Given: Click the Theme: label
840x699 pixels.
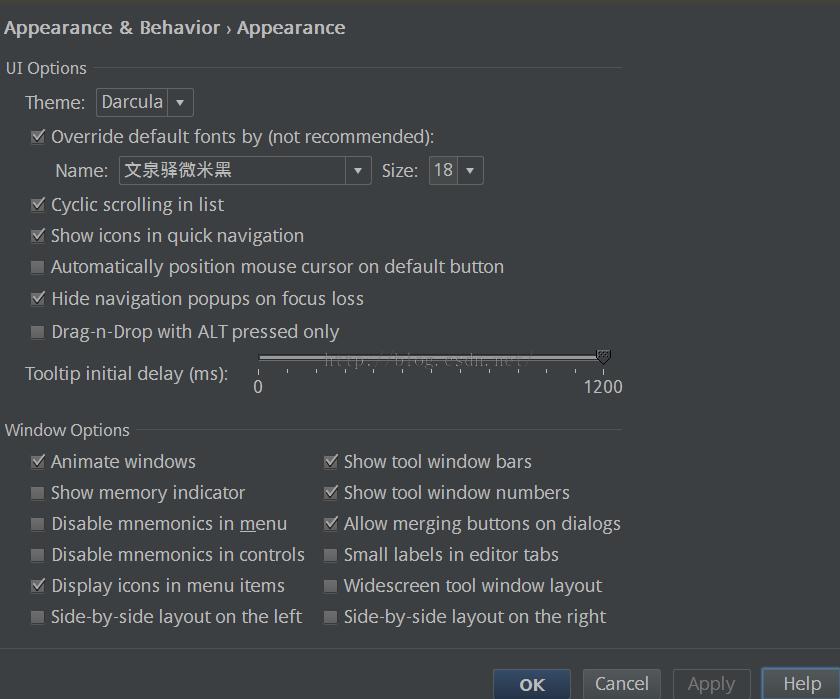Looking at the screenshot, I should [55, 102].
